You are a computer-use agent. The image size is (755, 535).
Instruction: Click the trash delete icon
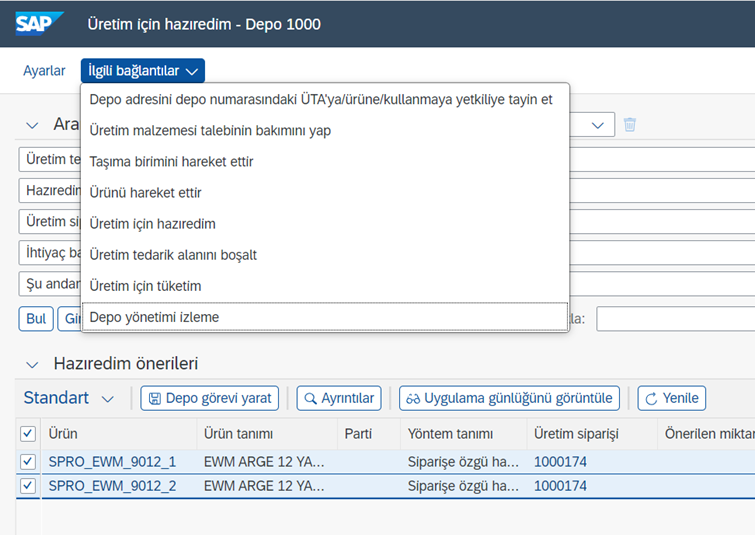[629, 125]
